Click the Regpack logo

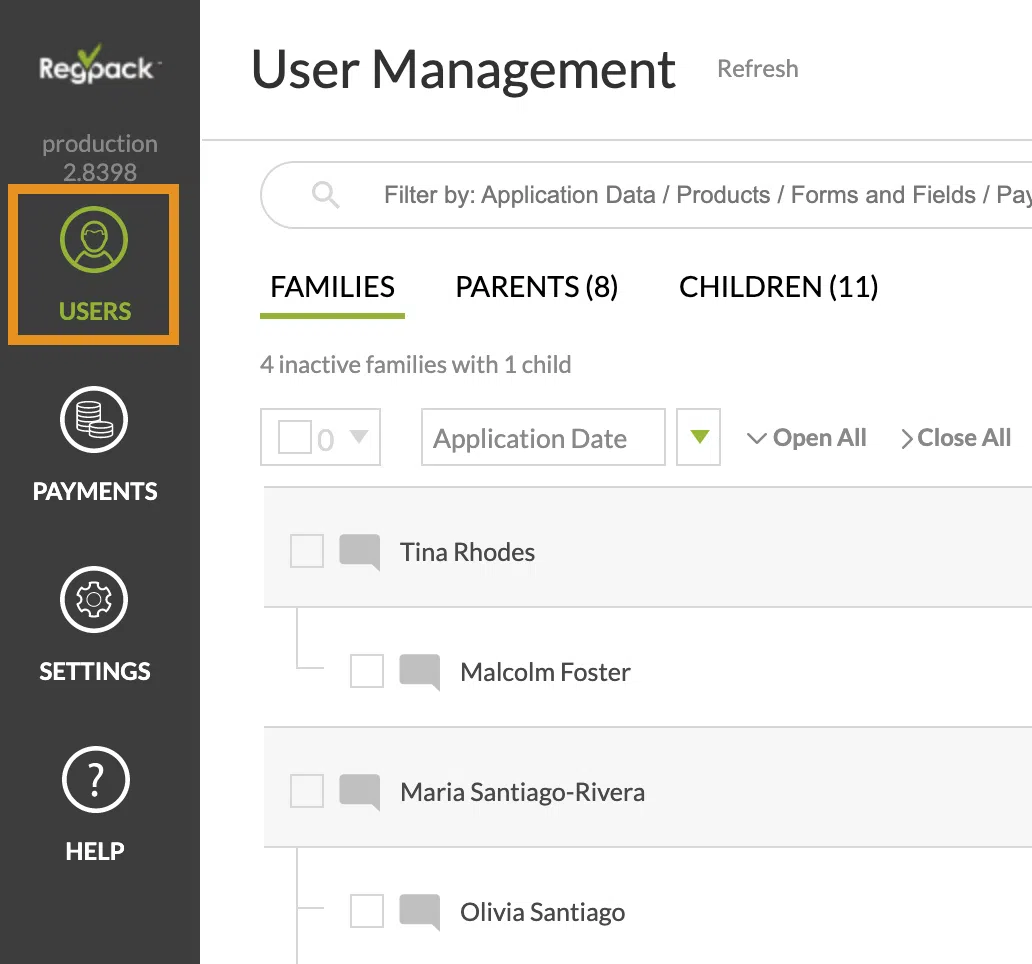pyautogui.click(x=98, y=66)
